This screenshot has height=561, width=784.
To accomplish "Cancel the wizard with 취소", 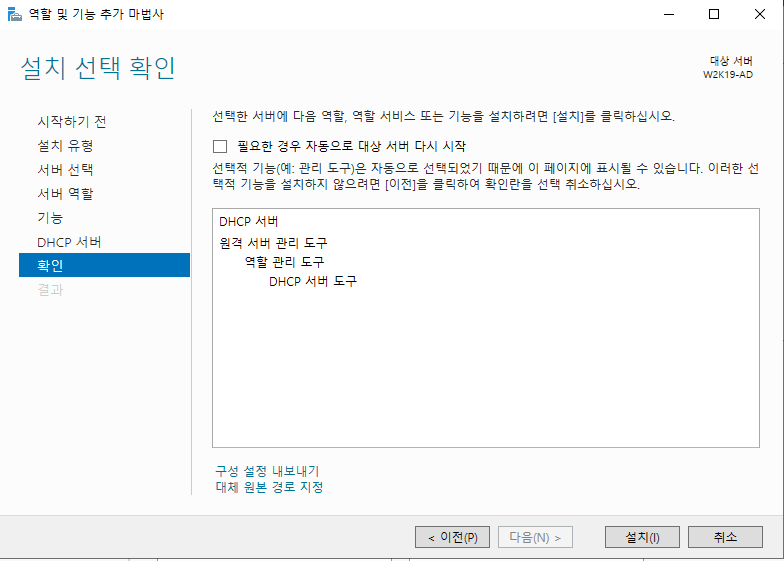I will coord(726,537).
